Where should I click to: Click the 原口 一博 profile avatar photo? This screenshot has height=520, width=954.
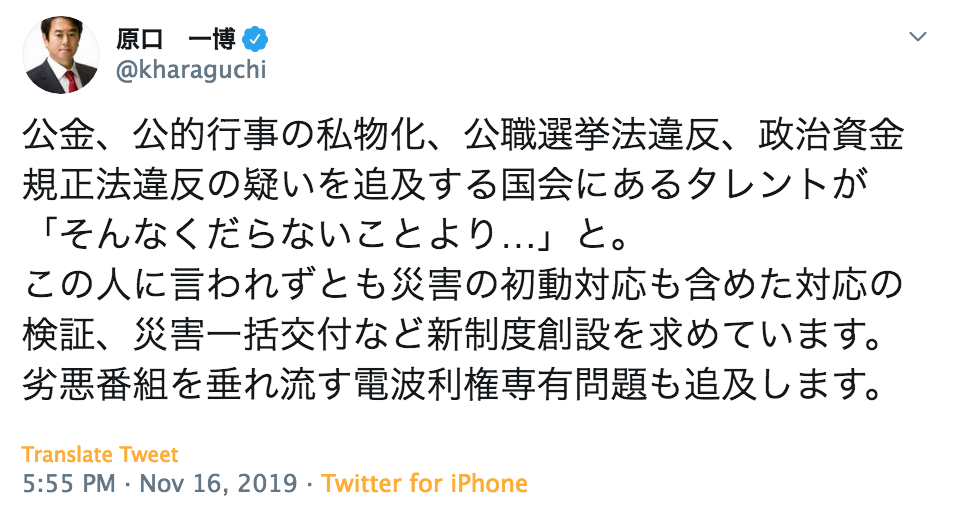coord(61,54)
